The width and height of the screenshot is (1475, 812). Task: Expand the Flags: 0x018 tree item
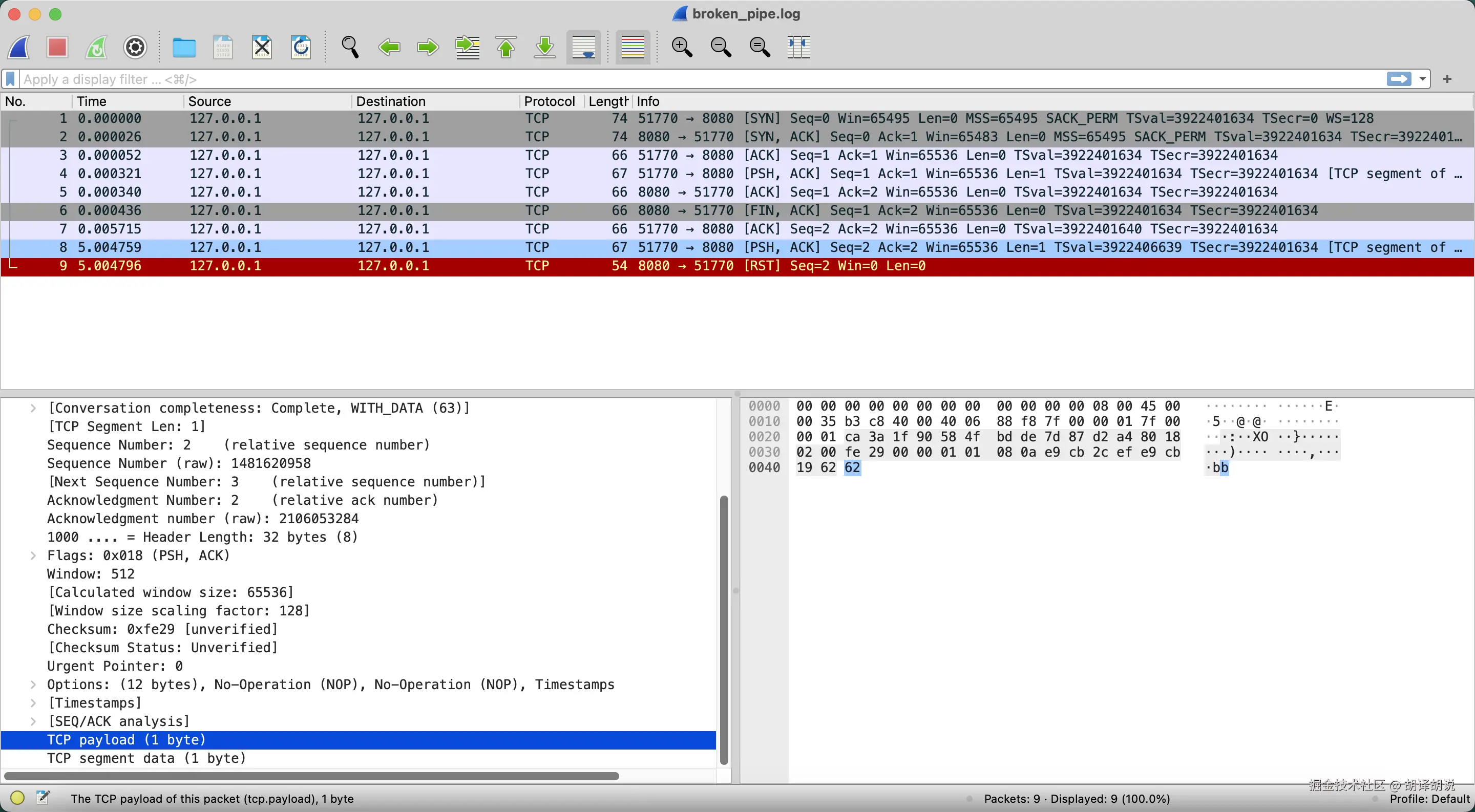pyautogui.click(x=33, y=555)
